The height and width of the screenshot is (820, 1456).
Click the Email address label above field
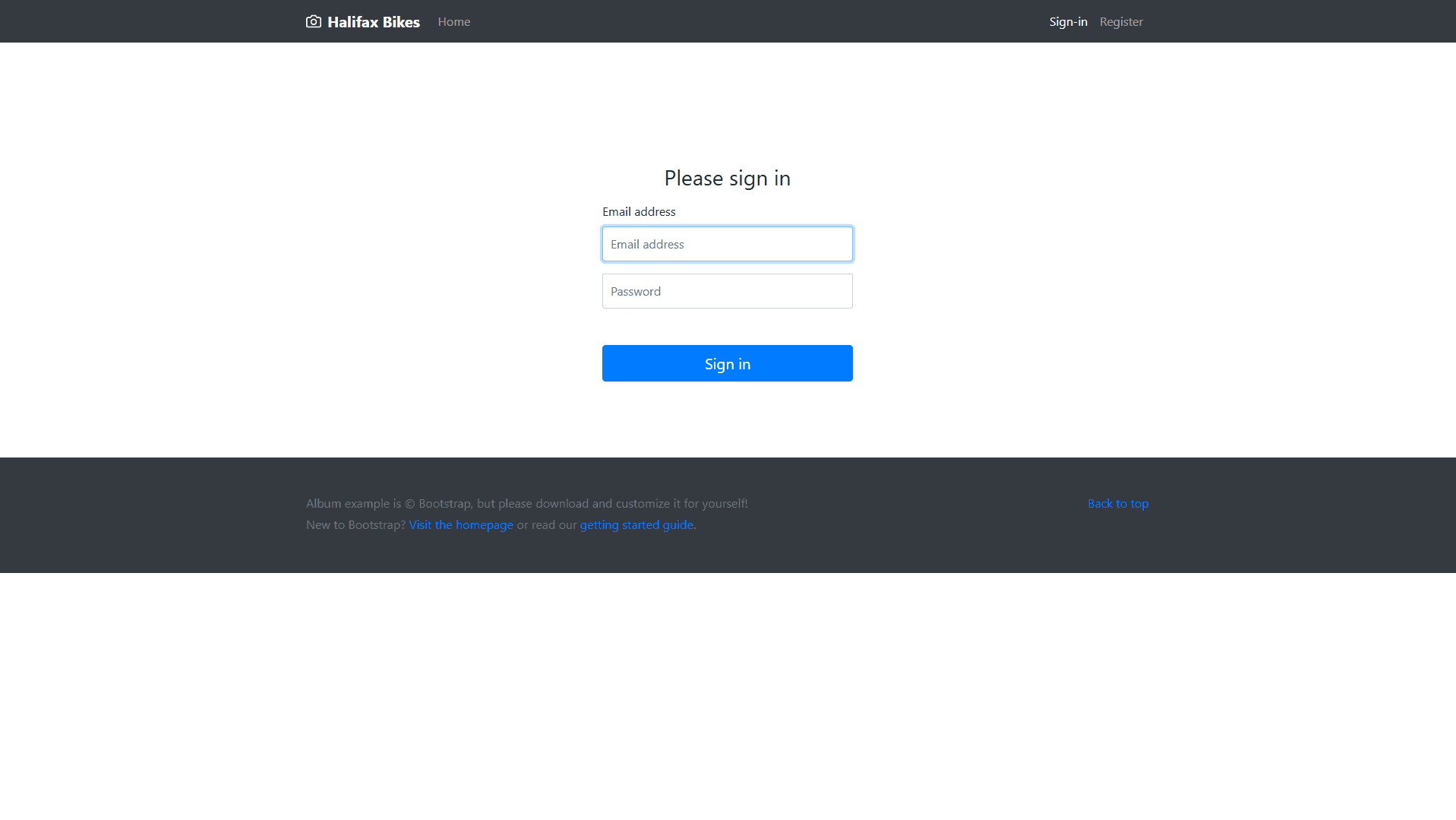pos(639,212)
